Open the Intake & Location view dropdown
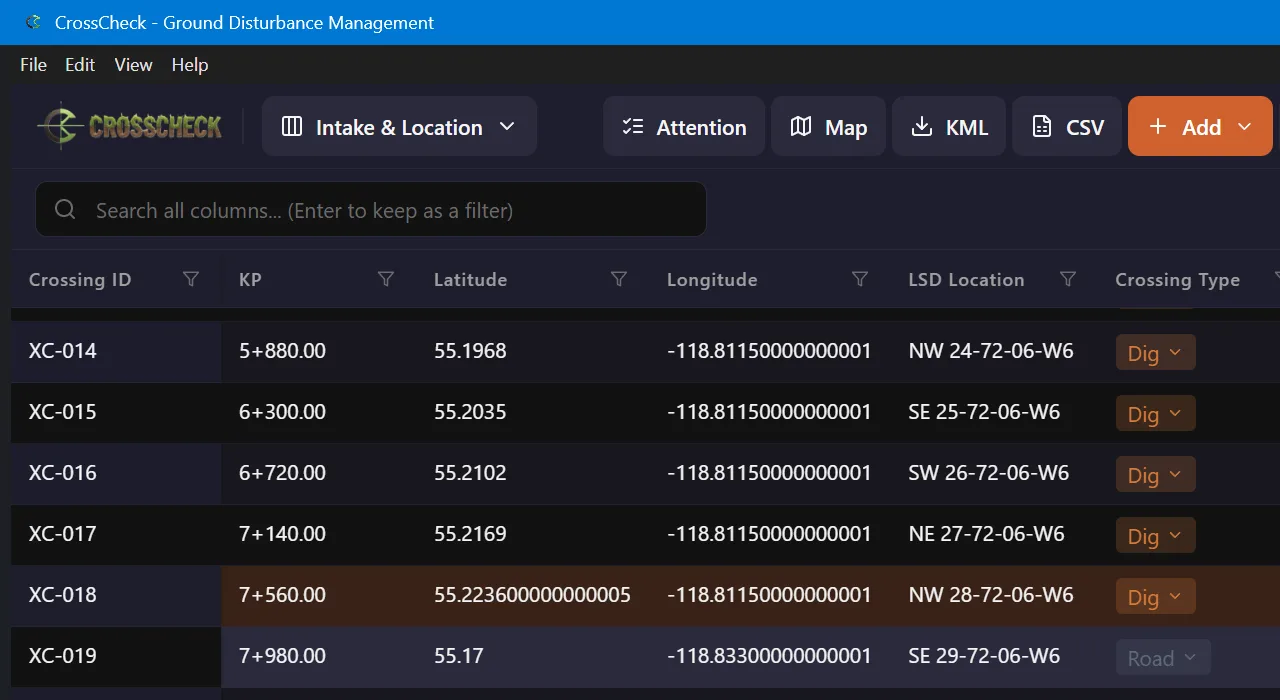The image size is (1280, 700). [x=399, y=126]
